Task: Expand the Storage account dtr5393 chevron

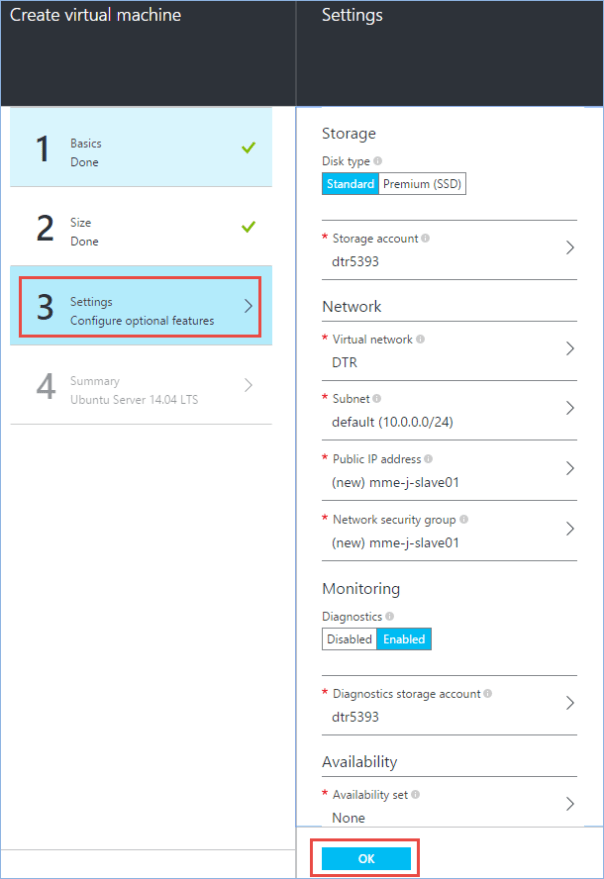Action: (570, 248)
